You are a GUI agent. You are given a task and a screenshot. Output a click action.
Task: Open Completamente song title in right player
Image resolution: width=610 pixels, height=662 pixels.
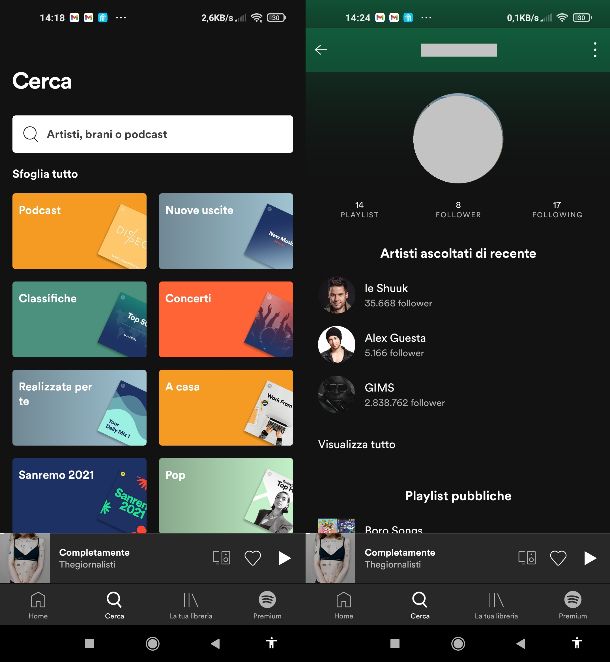(x=400, y=552)
